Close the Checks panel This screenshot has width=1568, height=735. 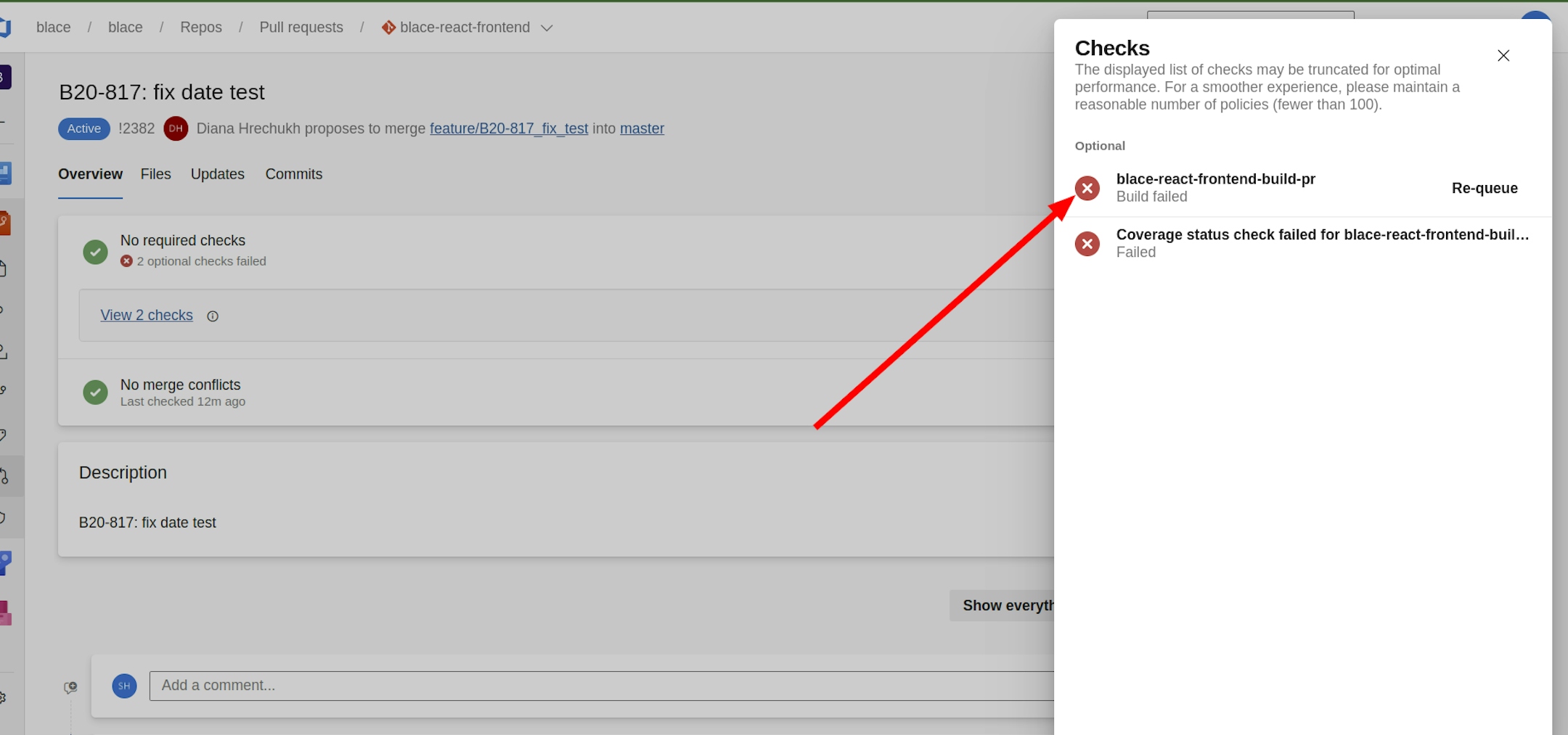pos(1503,56)
